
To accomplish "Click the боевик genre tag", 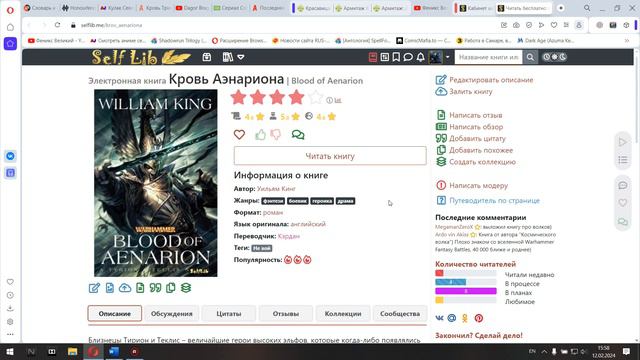I will tap(298, 201).
